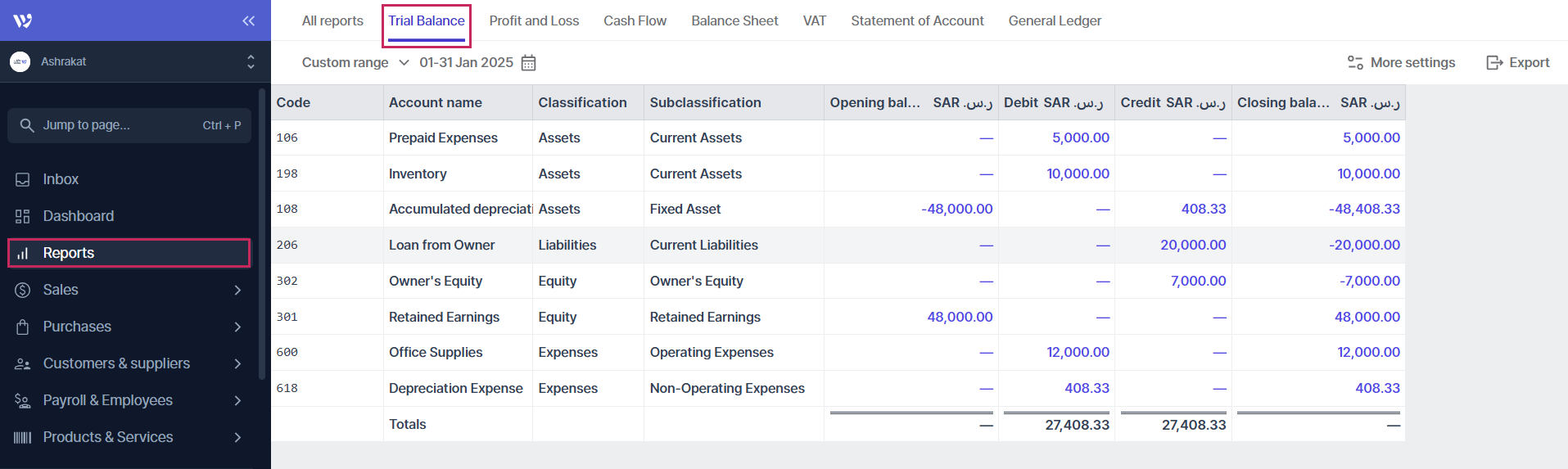
Task: Click the Purchases bag icon
Action: click(x=23, y=327)
